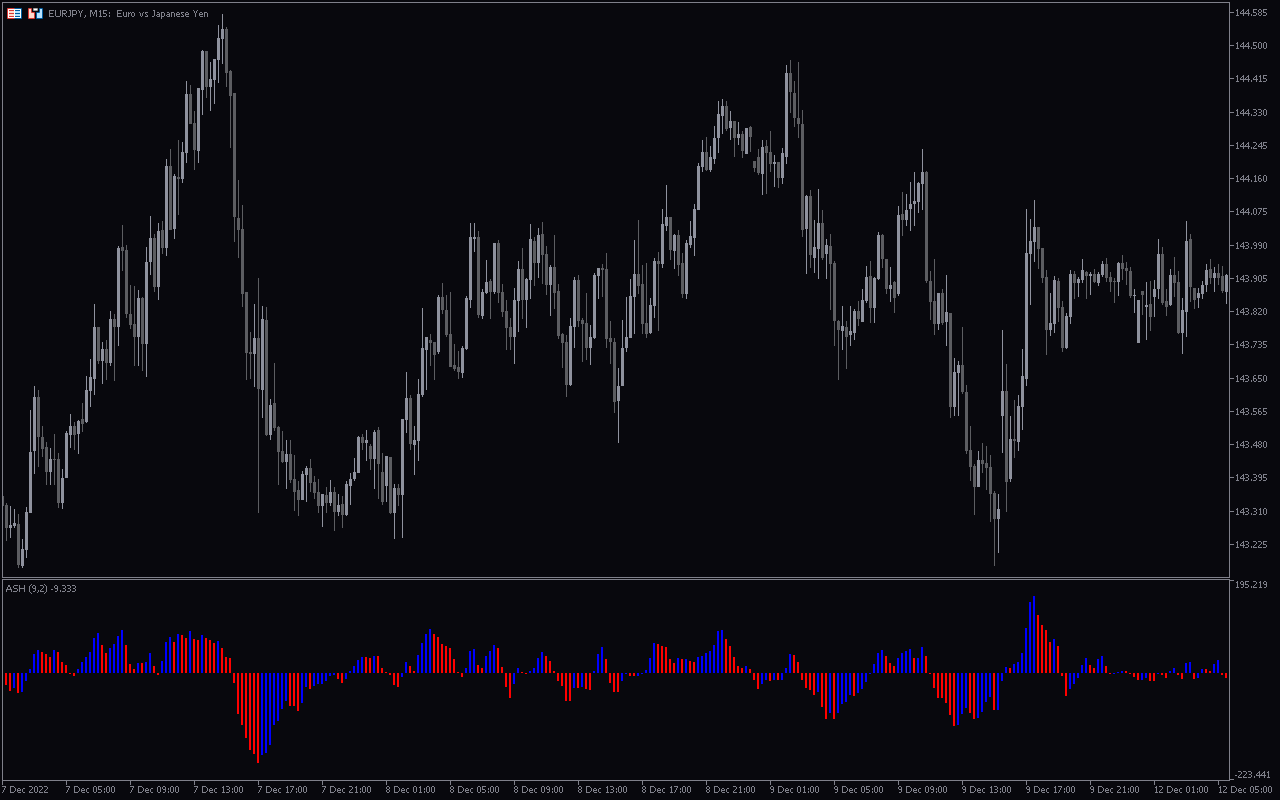Image resolution: width=1280 pixels, height=800 pixels.
Task: Click the 7 Dec 21:00 time label
Action: [x=346, y=789]
